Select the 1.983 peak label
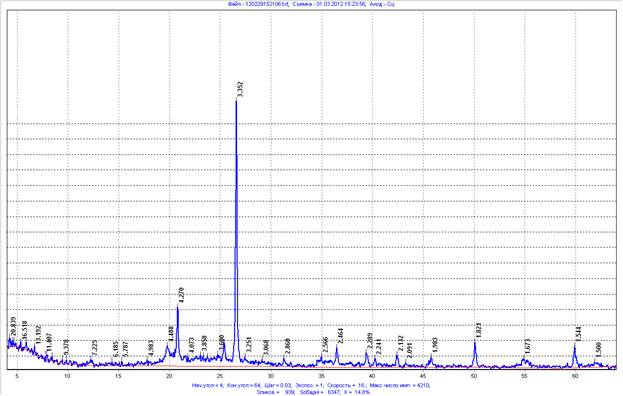The width and height of the screenshot is (623, 396). (x=435, y=346)
